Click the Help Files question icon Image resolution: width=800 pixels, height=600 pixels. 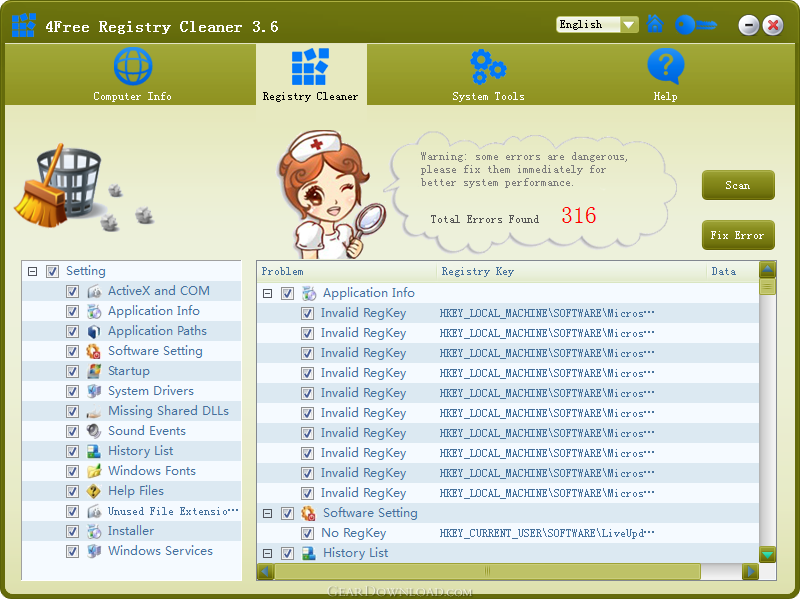94,491
